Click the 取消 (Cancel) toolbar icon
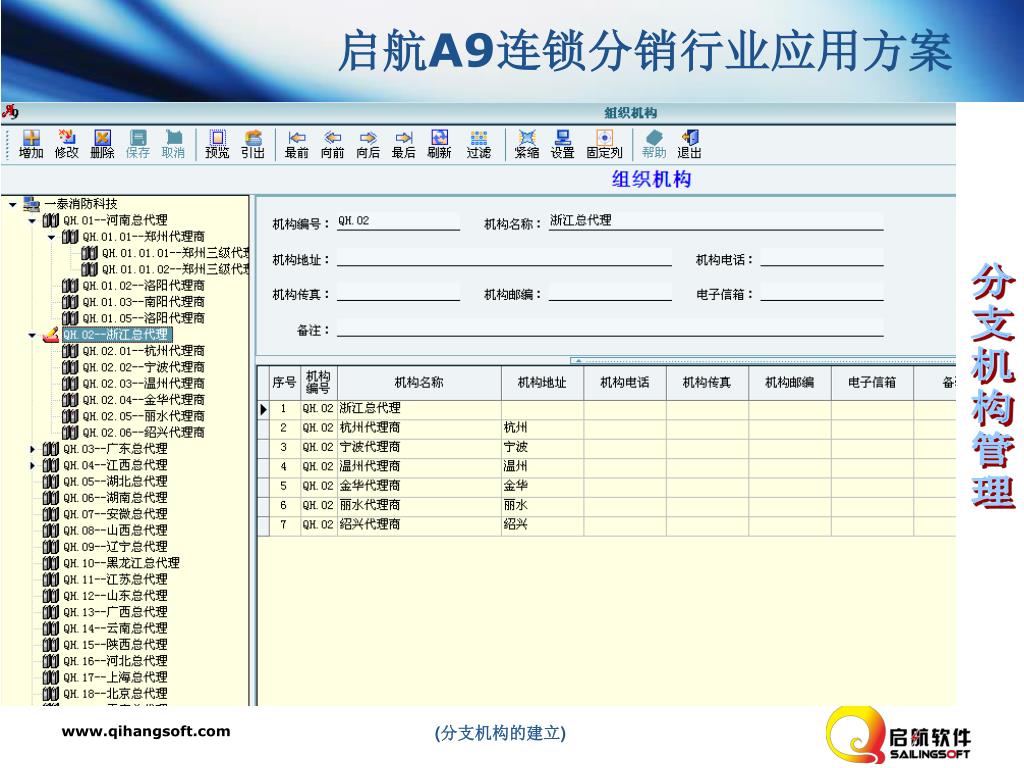 (173, 144)
